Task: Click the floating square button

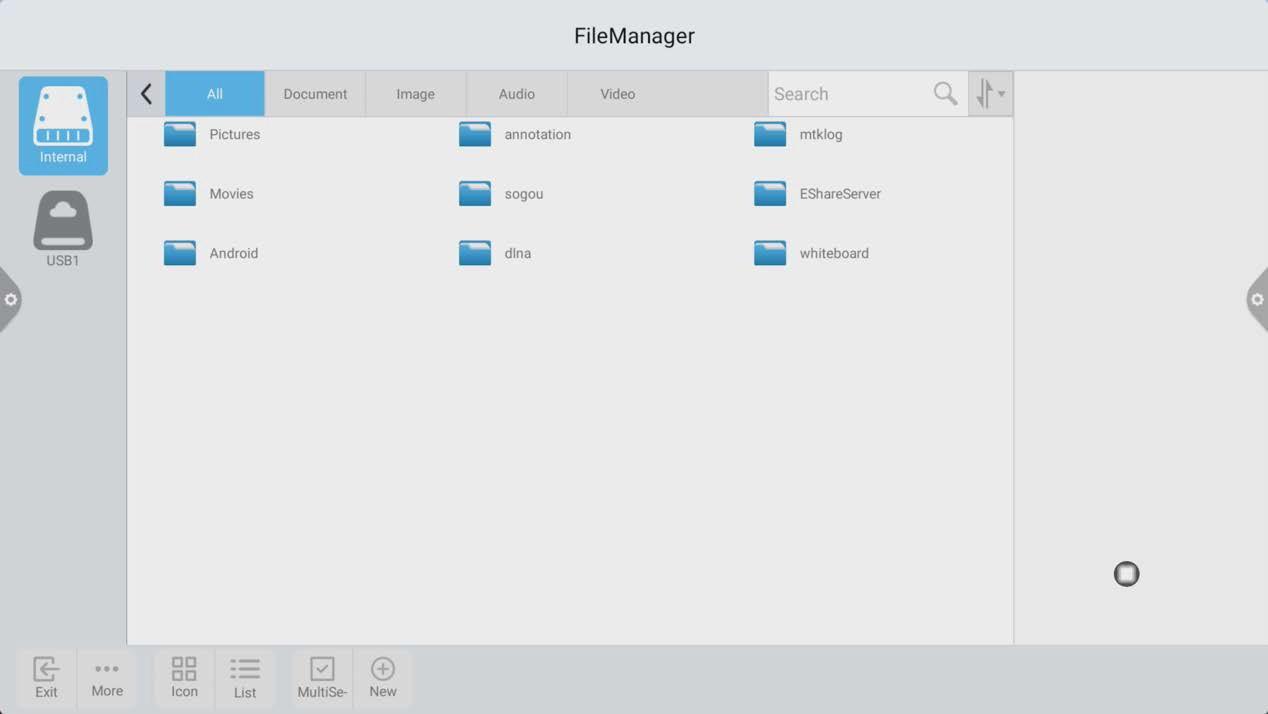Action: [x=1126, y=574]
